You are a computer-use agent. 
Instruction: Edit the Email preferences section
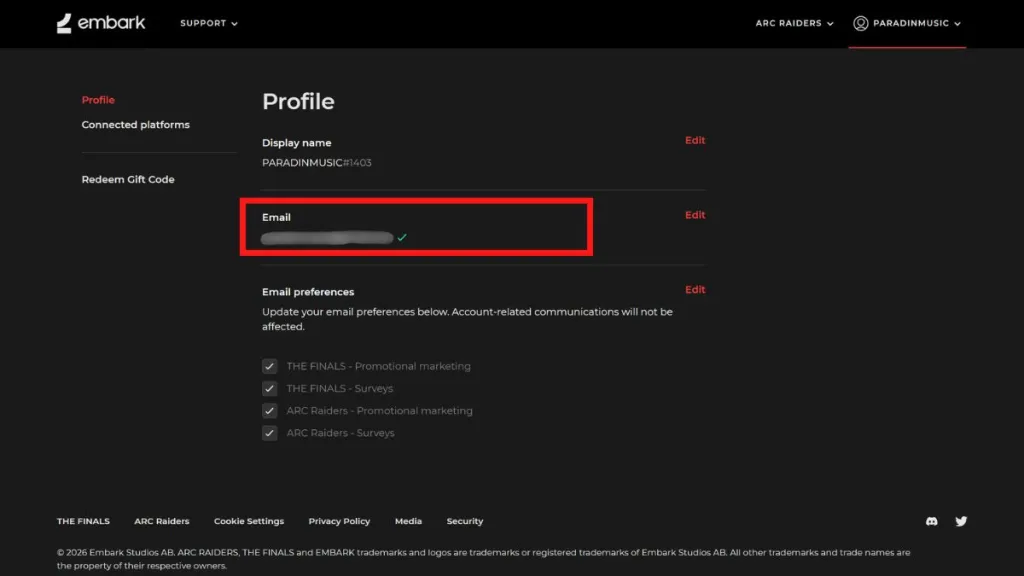coord(695,289)
